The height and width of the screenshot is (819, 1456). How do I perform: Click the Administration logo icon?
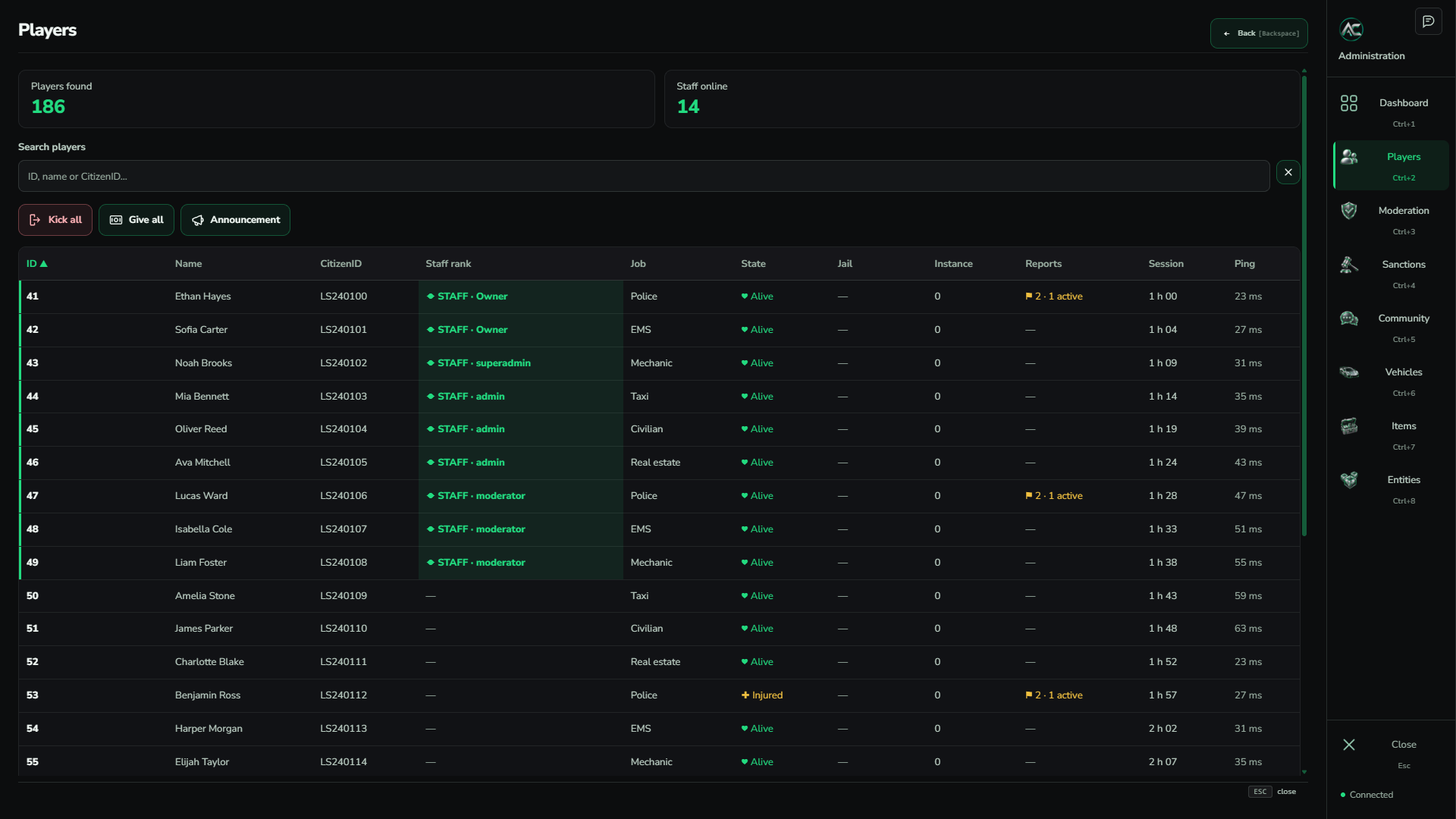click(1351, 30)
